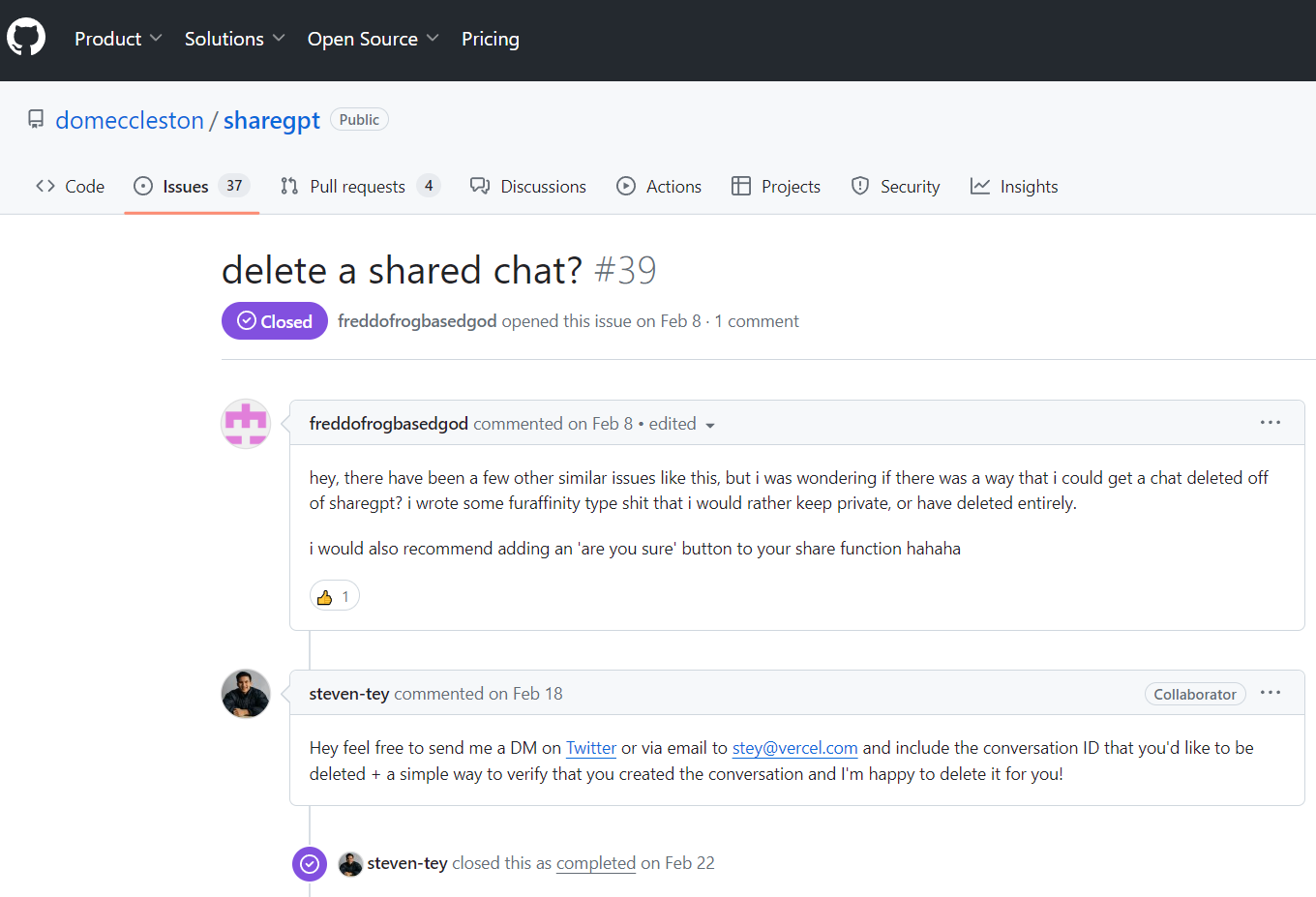Click the Actions play-circle icon
This screenshot has width=1316, height=897.
[626, 186]
